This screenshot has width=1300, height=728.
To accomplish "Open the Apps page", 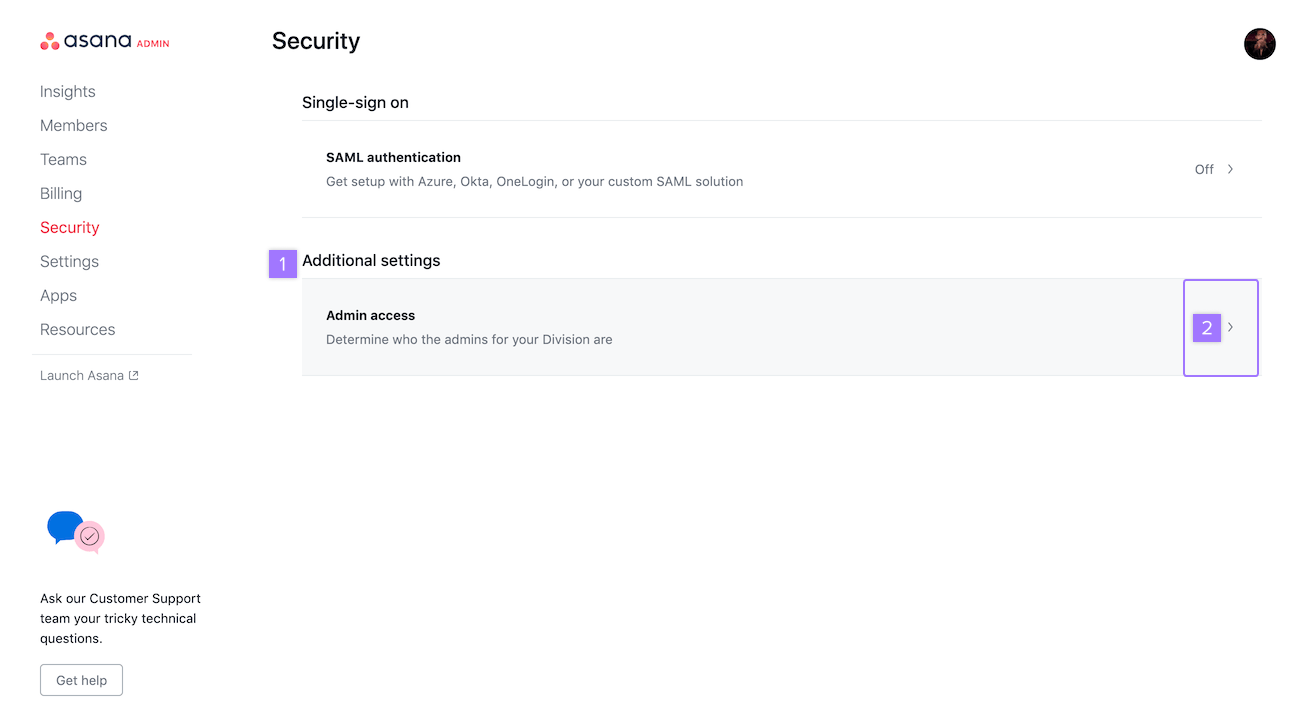I will tap(58, 296).
